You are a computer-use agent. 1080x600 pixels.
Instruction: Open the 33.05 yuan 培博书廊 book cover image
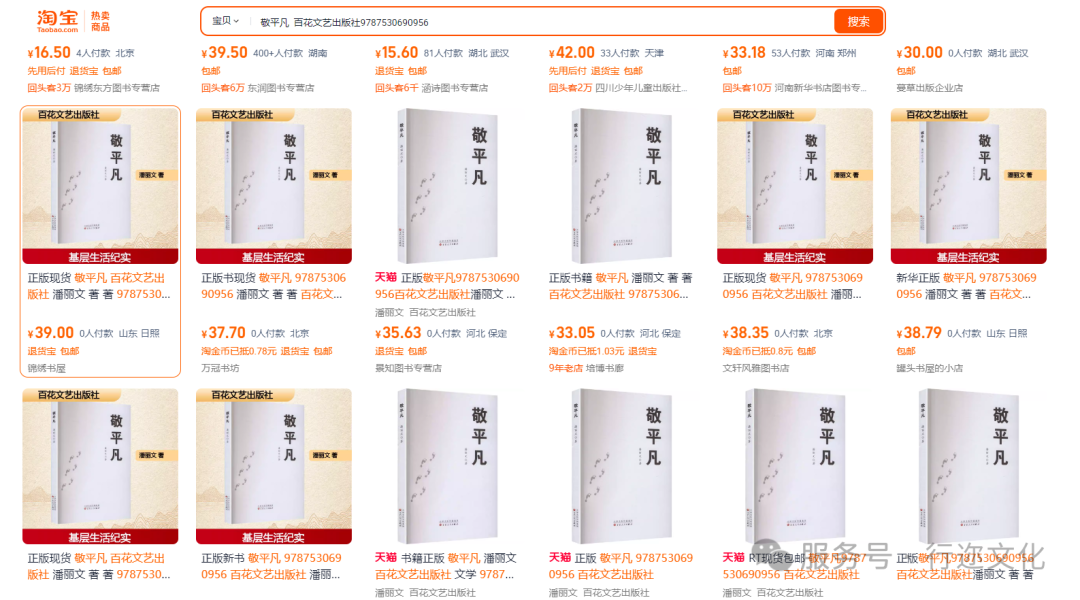(621, 186)
